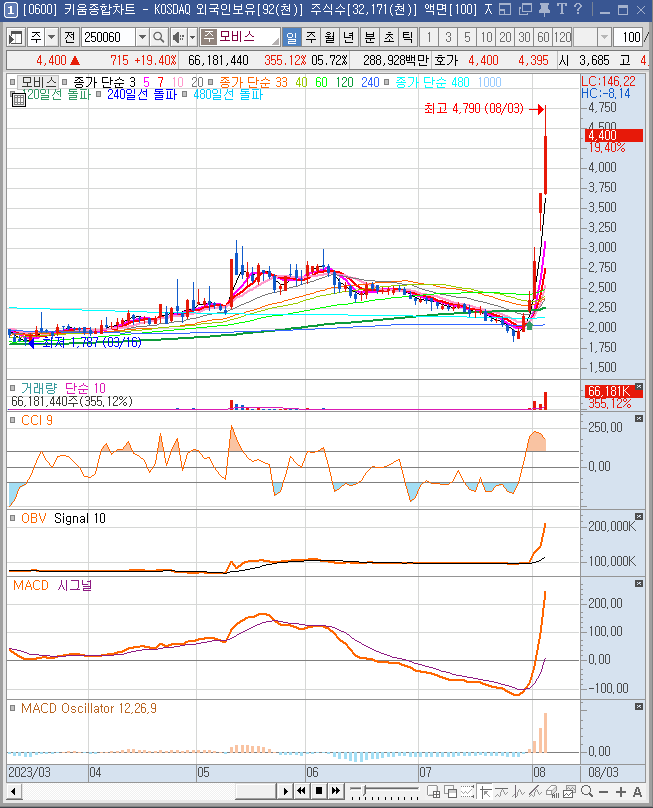This screenshot has height=808, width=653.
Task: Open the stock code 250060 dropdown
Action: (142, 37)
